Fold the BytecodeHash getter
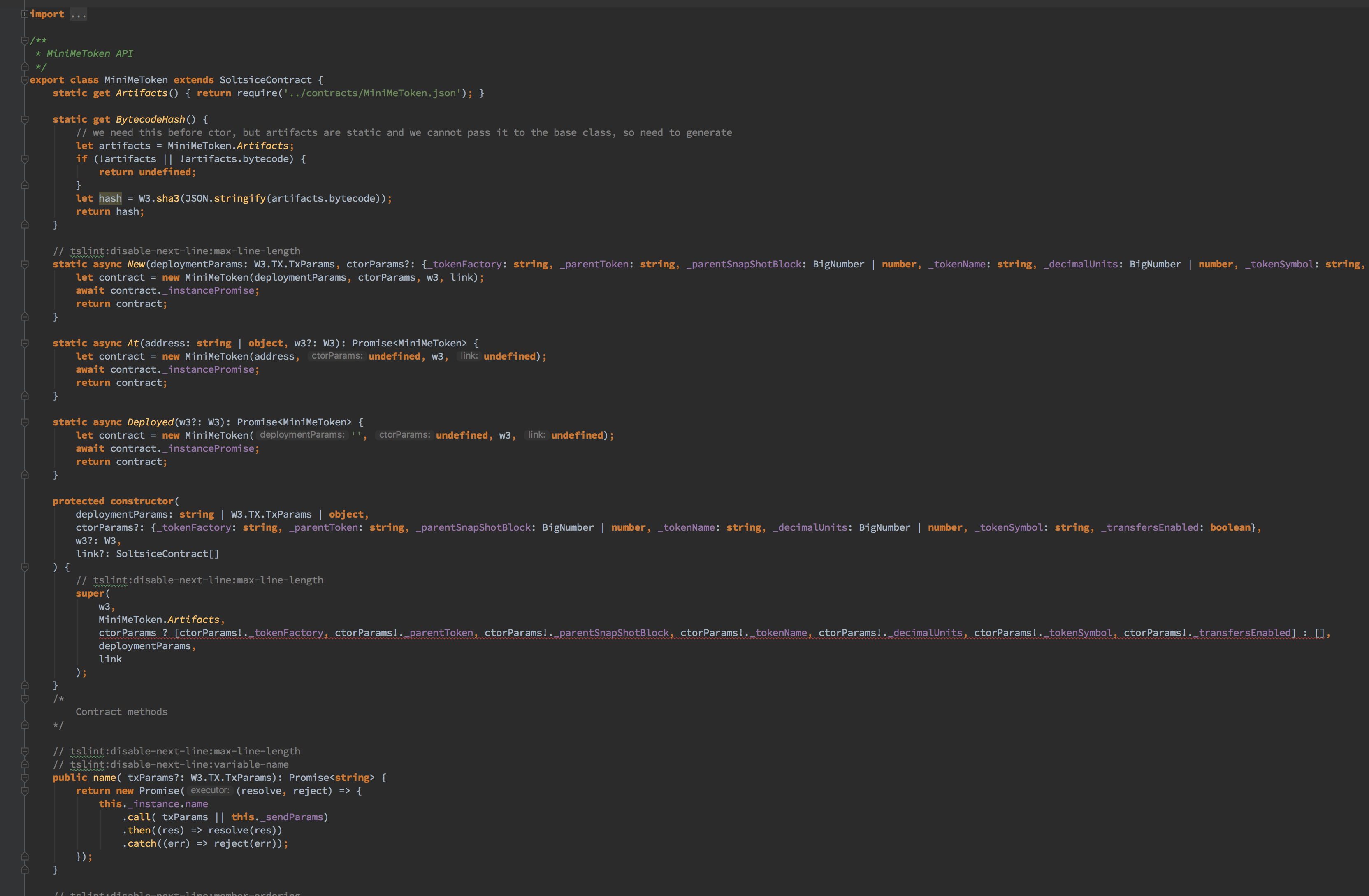 click(x=25, y=120)
